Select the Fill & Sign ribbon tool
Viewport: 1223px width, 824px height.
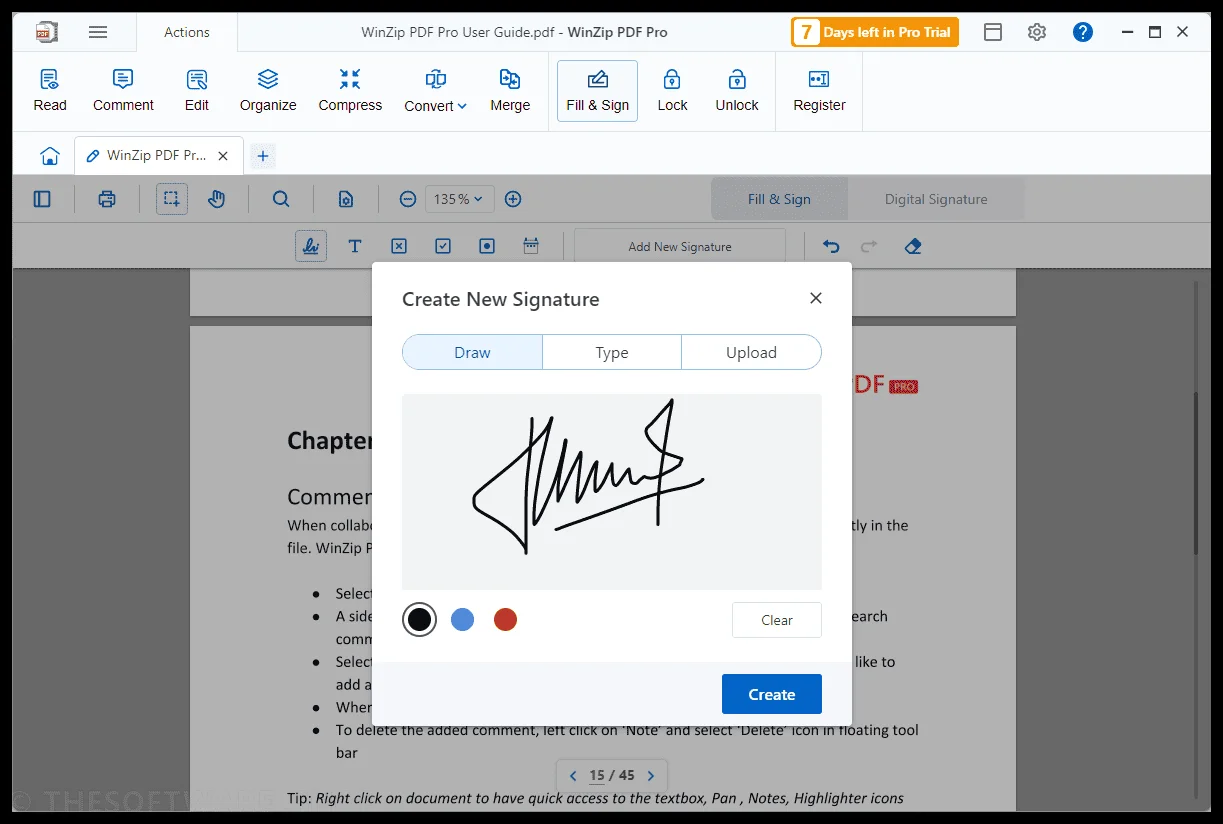point(597,91)
